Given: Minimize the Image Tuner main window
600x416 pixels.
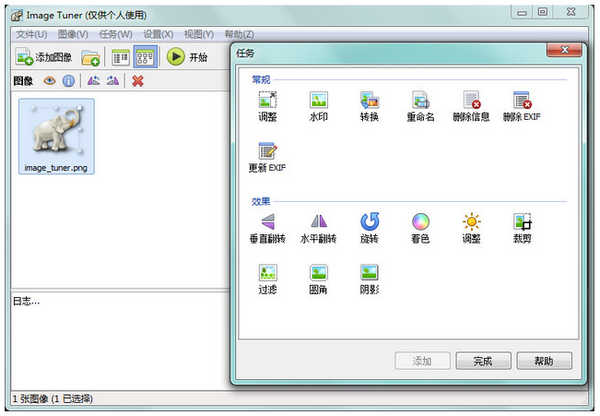Looking at the screenshot, I should (x=522, y=12).
